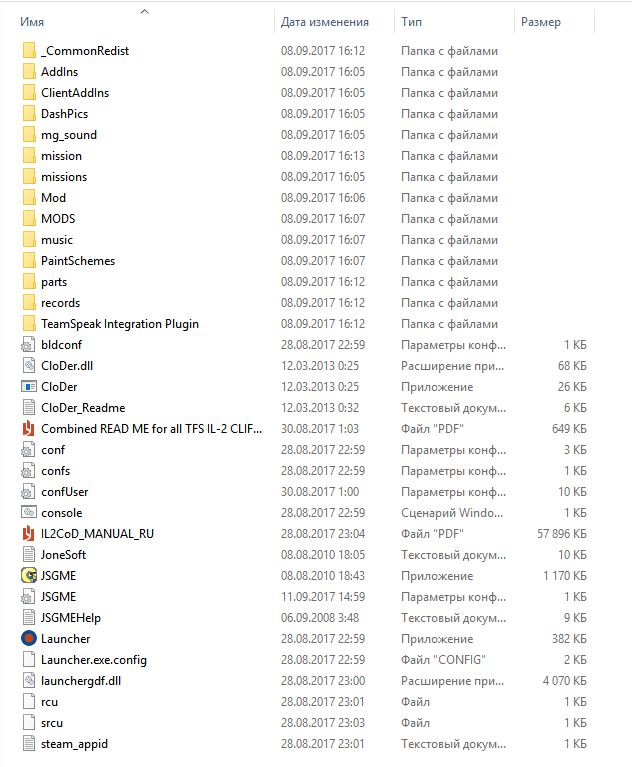Click the 57 896 КБ size value

[562, 534]
